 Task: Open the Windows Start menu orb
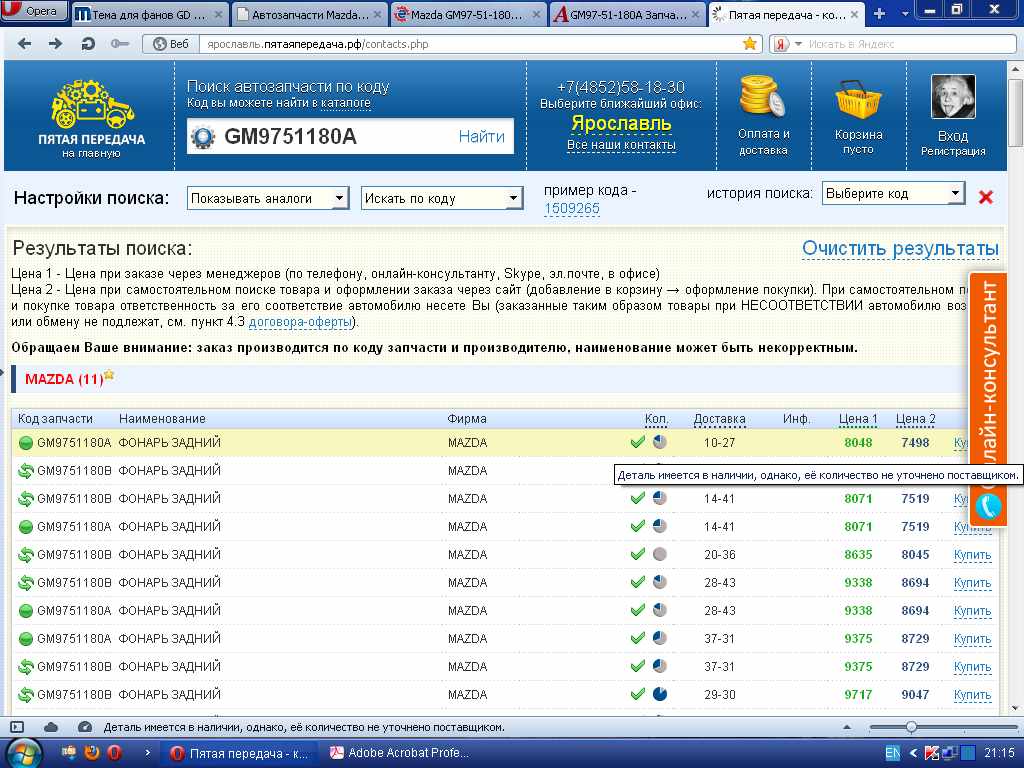(22, 753)
